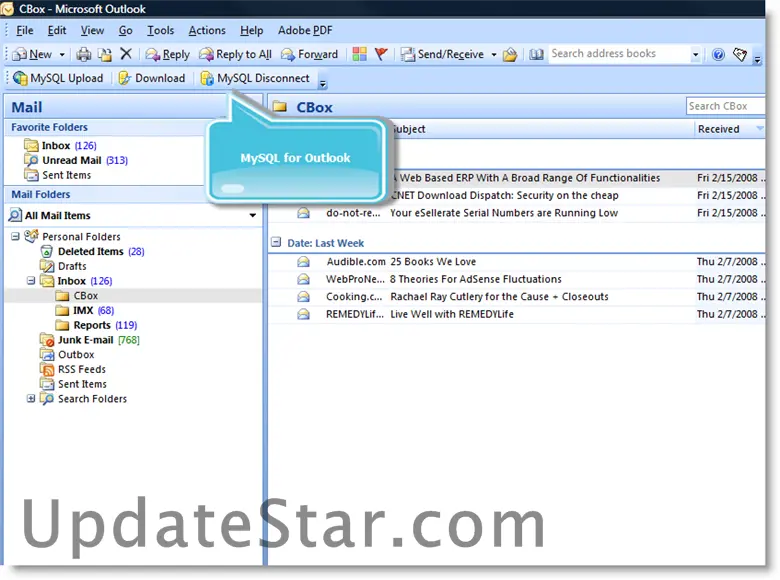Open standard toolbar options arrow

click(757, 59)
